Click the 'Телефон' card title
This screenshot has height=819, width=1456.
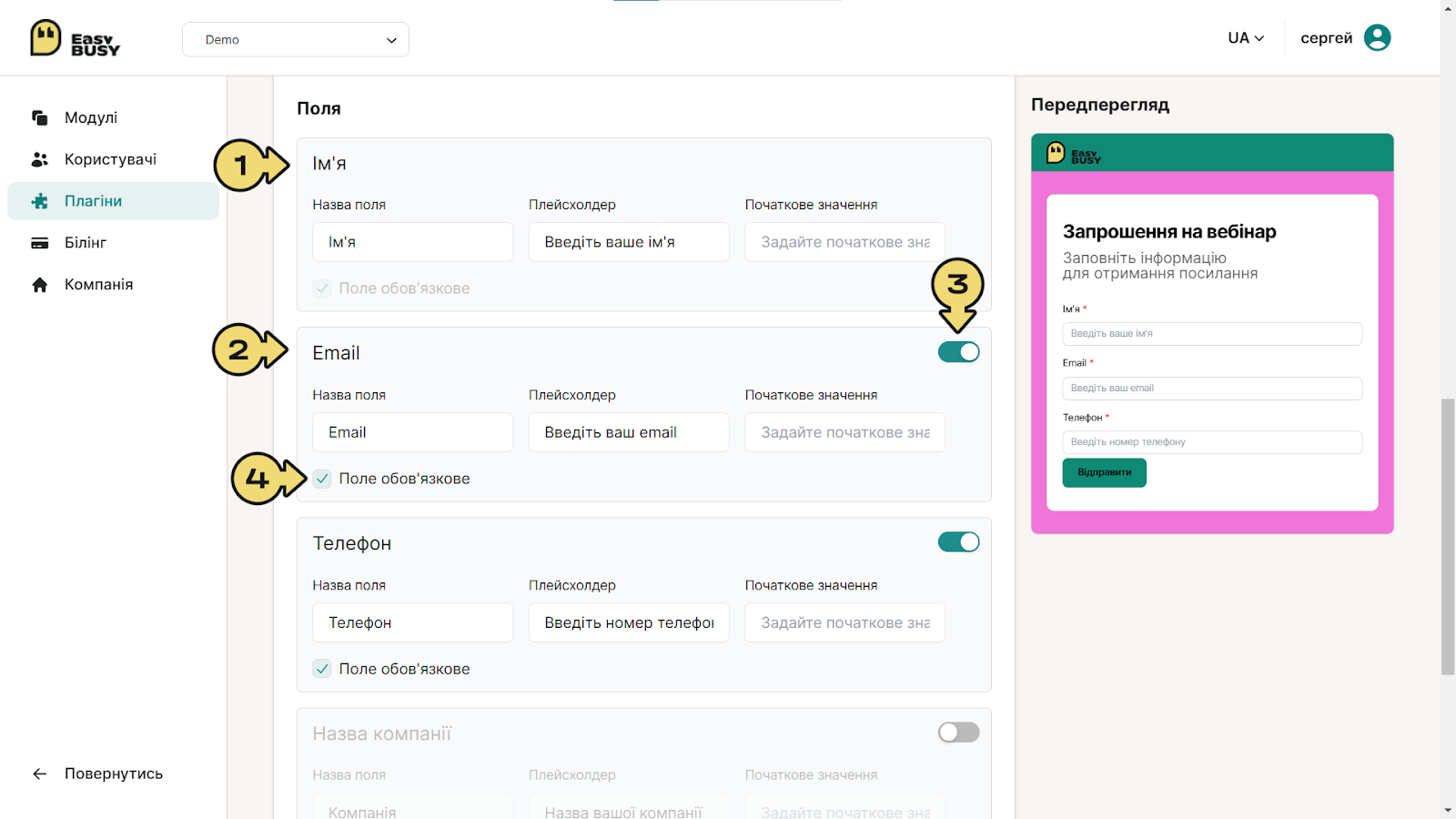(x=352, y=543)
